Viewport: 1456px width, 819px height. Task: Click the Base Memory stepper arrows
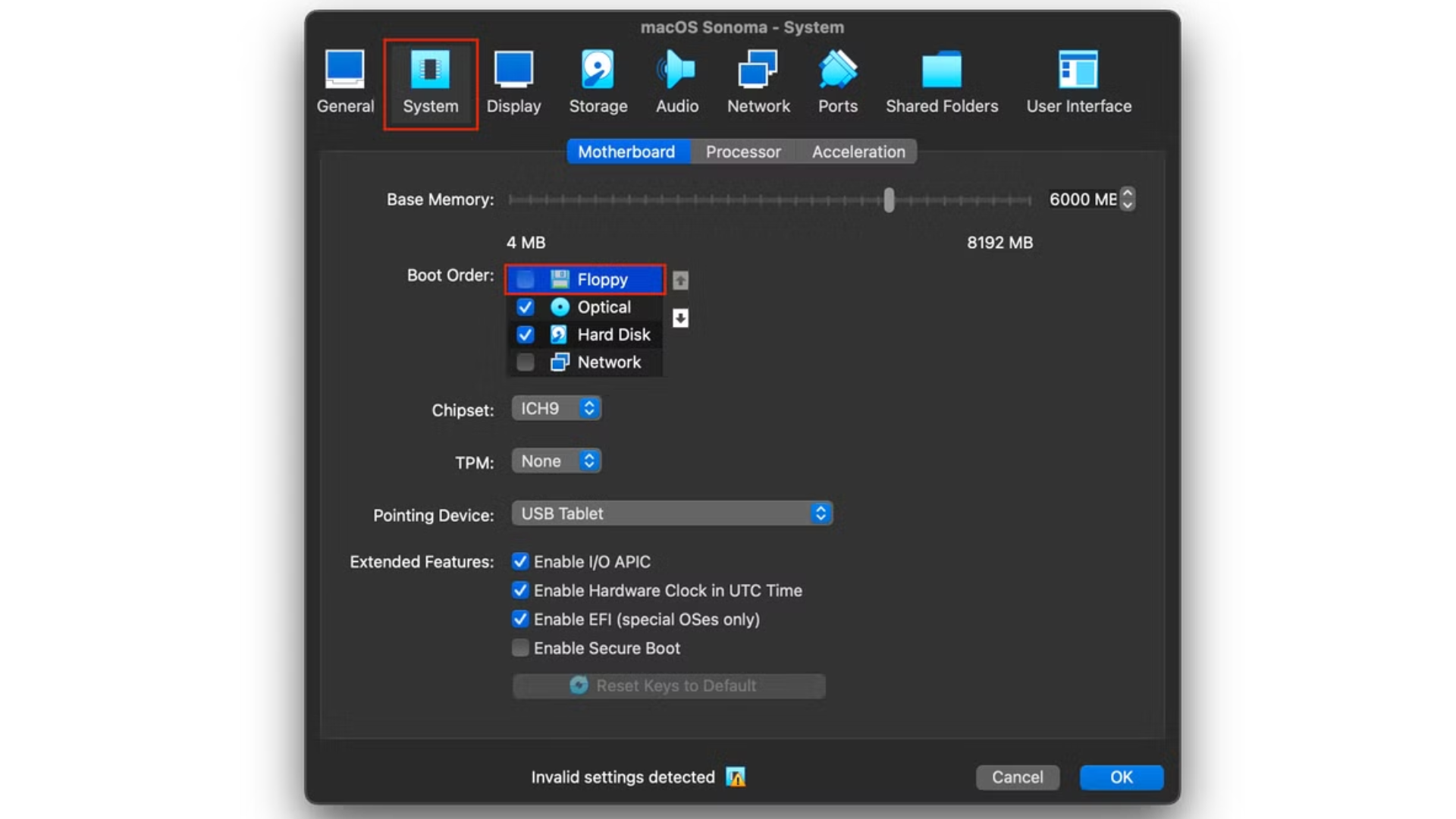point(1128,199)
